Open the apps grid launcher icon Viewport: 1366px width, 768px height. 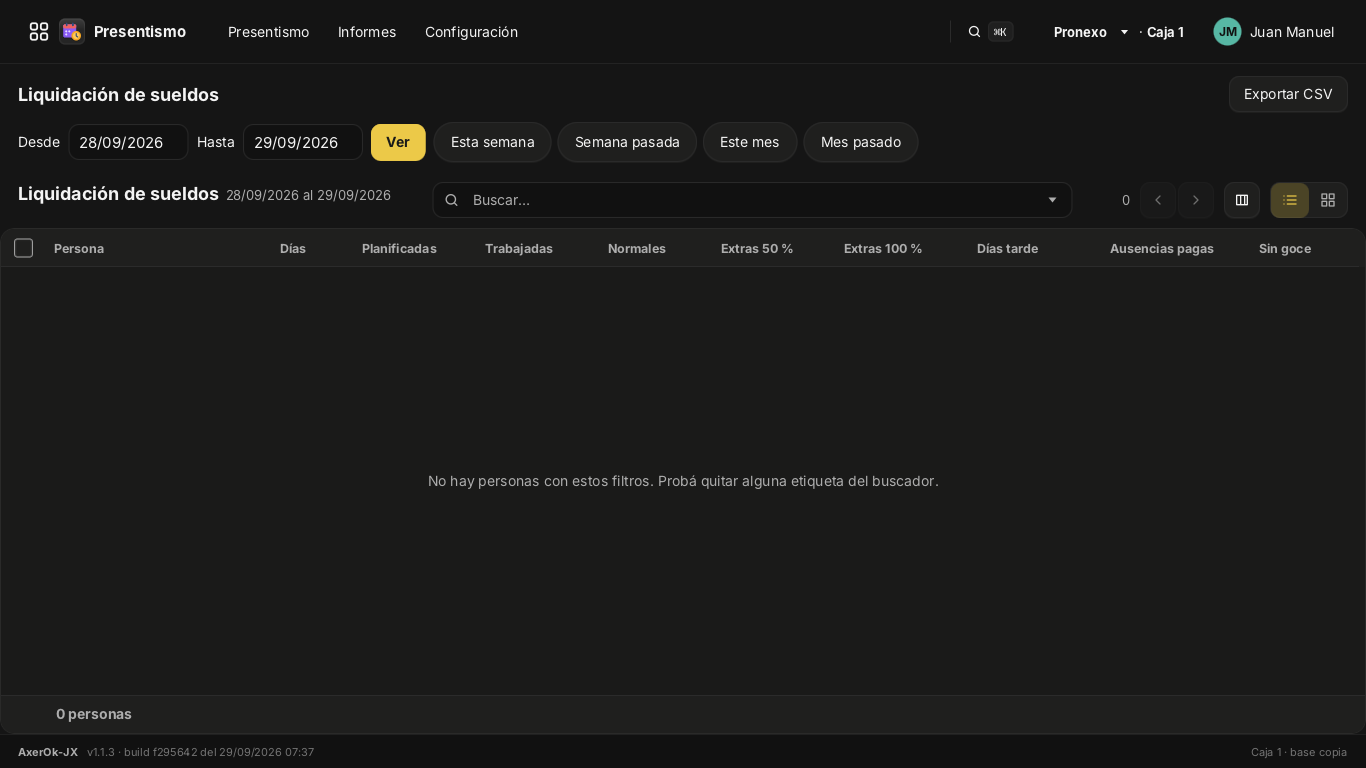(39, 32)
